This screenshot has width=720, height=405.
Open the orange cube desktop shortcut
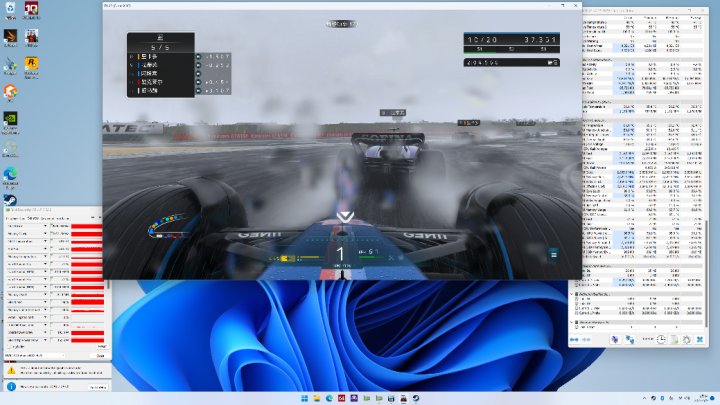point(10,93)
